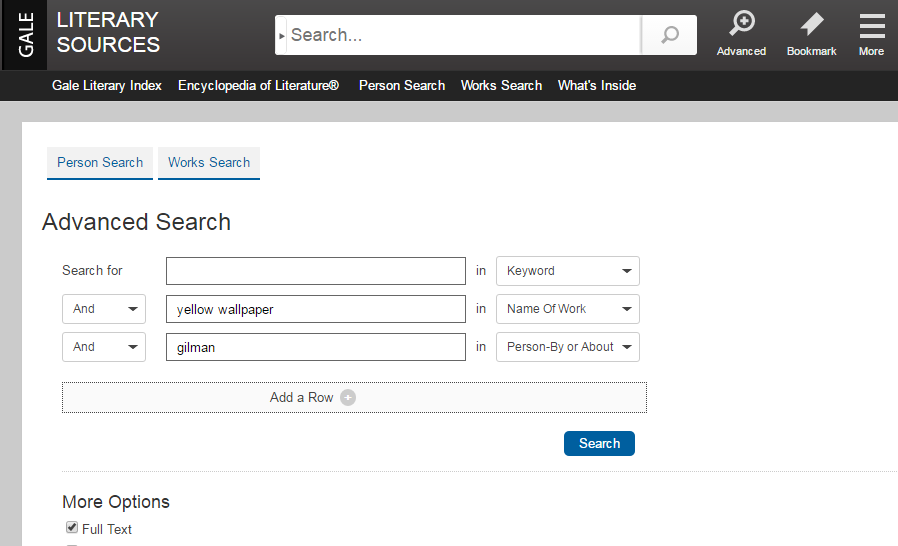Toggle the Full Text checkbox
This screenshot has width=898, height=546.
(72, 527)
